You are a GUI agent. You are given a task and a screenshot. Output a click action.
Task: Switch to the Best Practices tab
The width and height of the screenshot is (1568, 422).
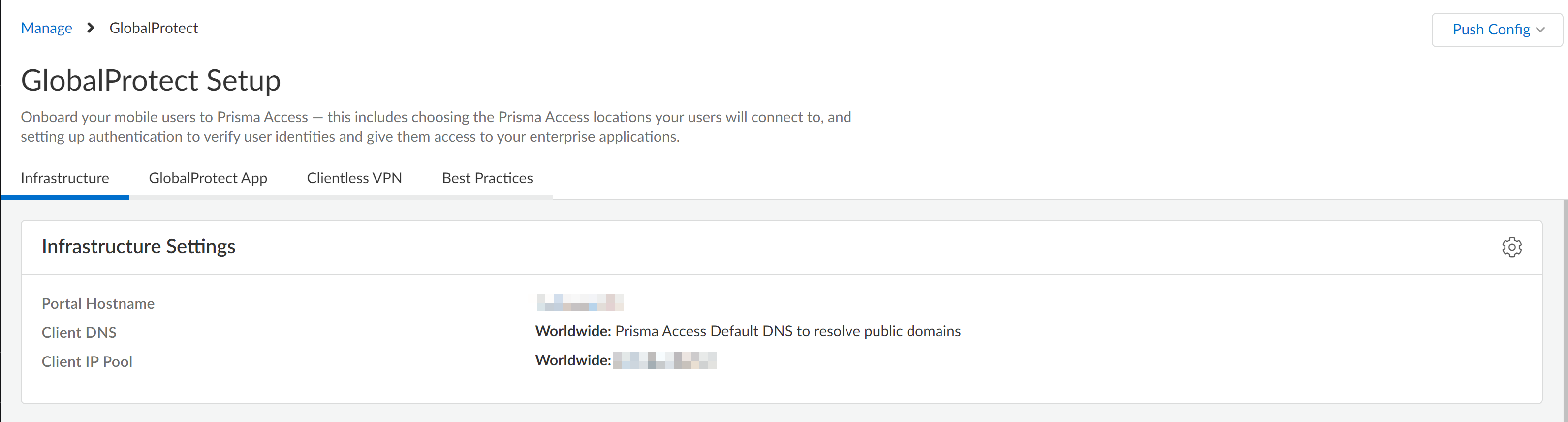click(487, 178)
